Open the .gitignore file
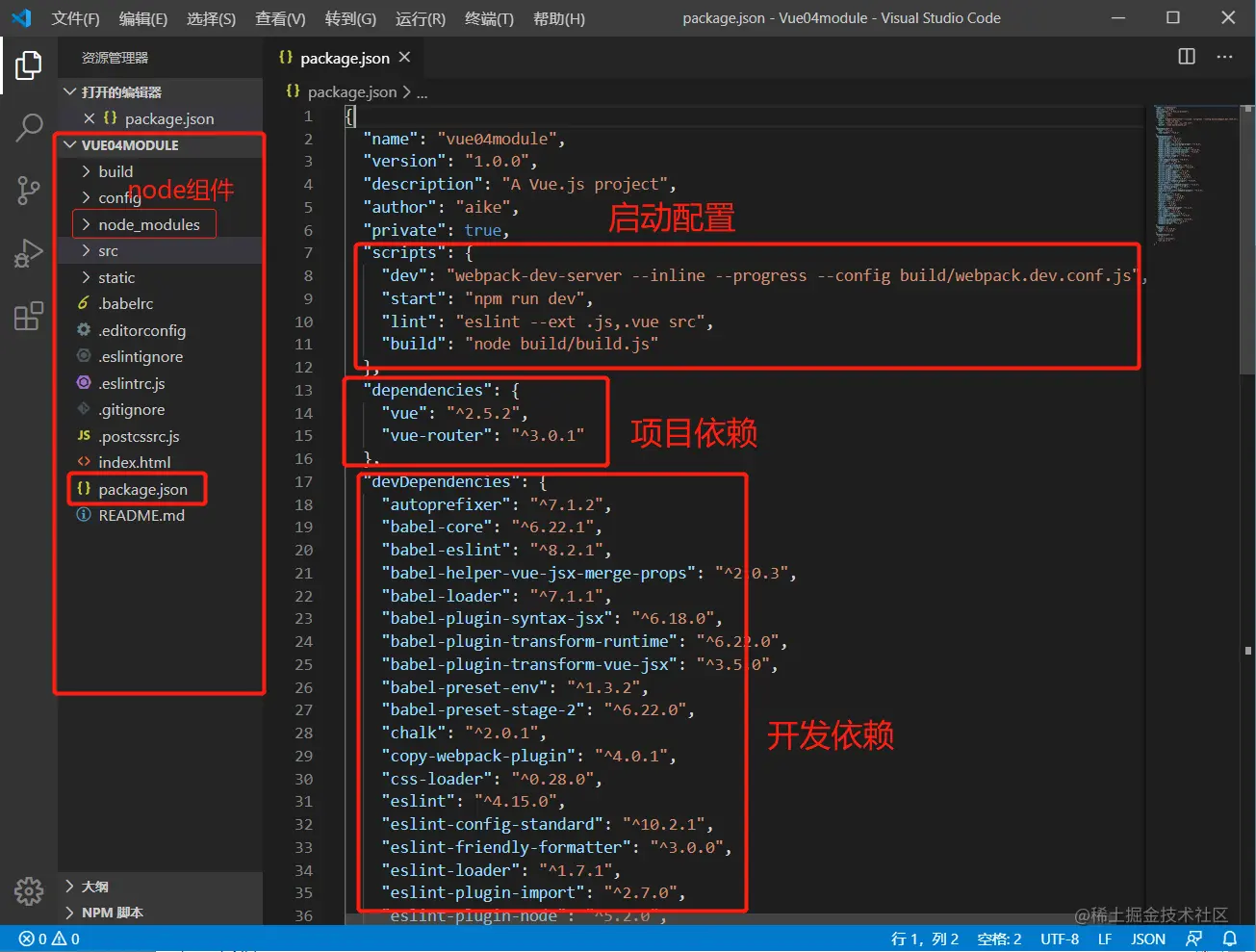The height and width of the screenshot is (952, 1256). click(160, 409)
